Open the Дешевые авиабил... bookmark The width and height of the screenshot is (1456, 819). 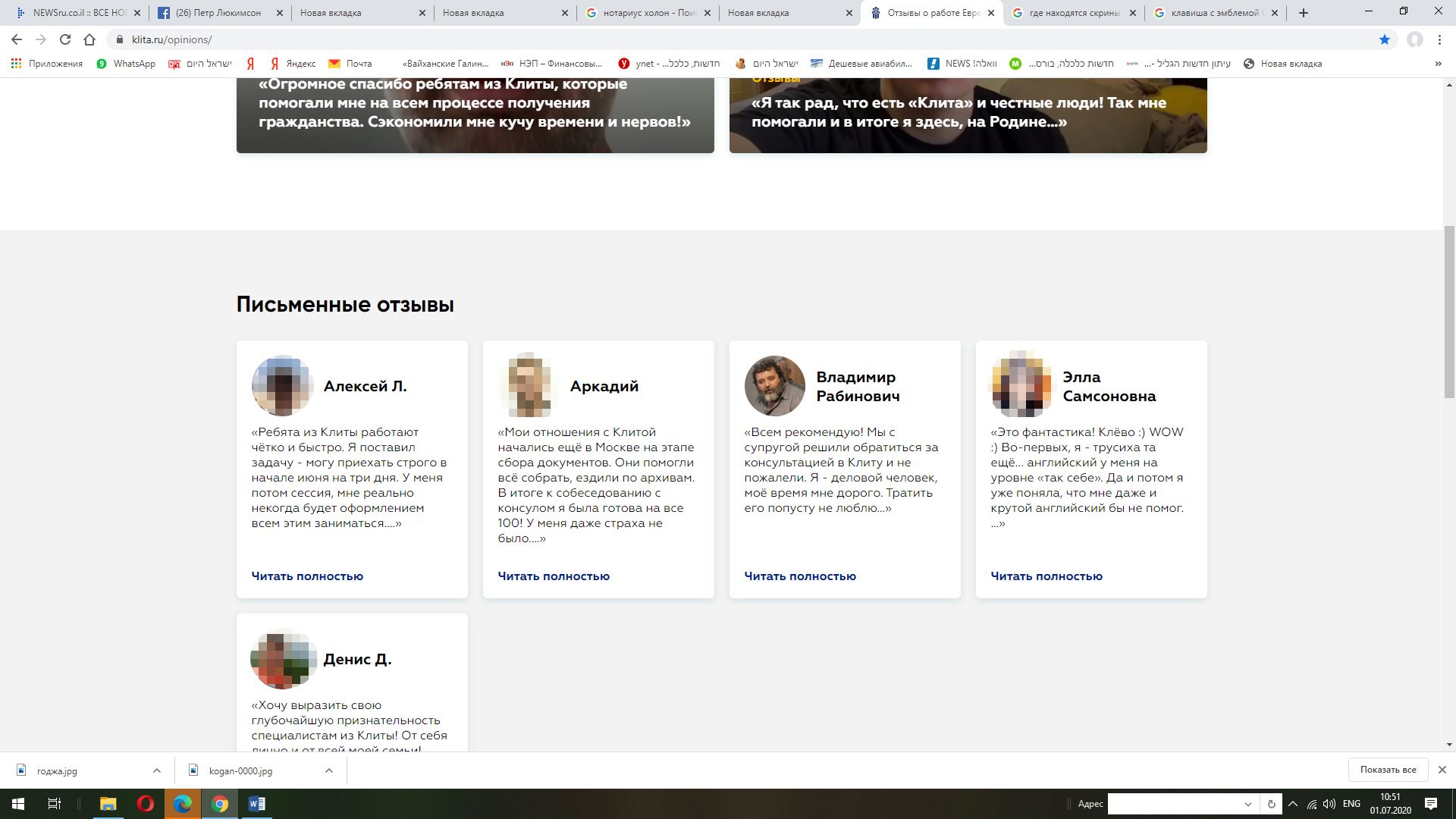click(861, 64)
